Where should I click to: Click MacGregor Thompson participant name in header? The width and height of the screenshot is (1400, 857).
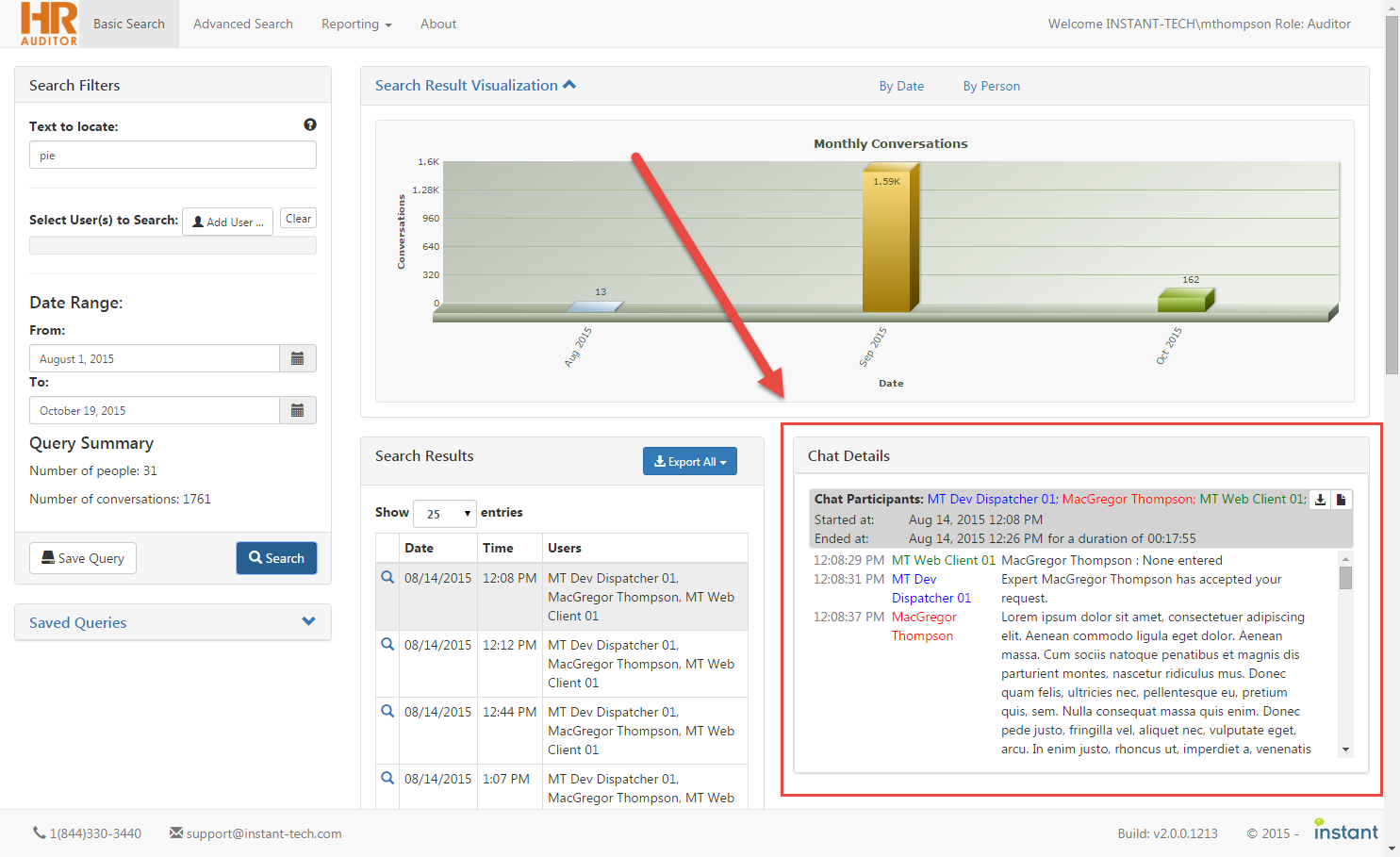point(1128,499)
